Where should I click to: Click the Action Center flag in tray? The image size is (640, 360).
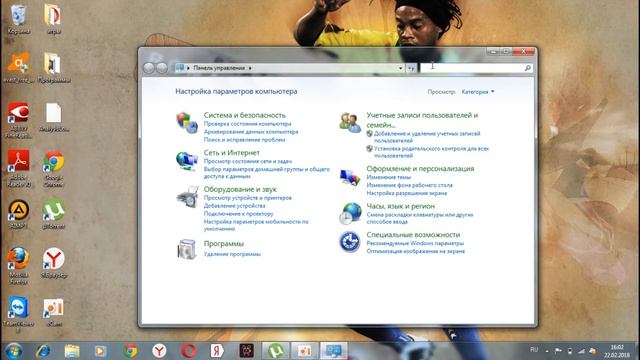[558, 351]
